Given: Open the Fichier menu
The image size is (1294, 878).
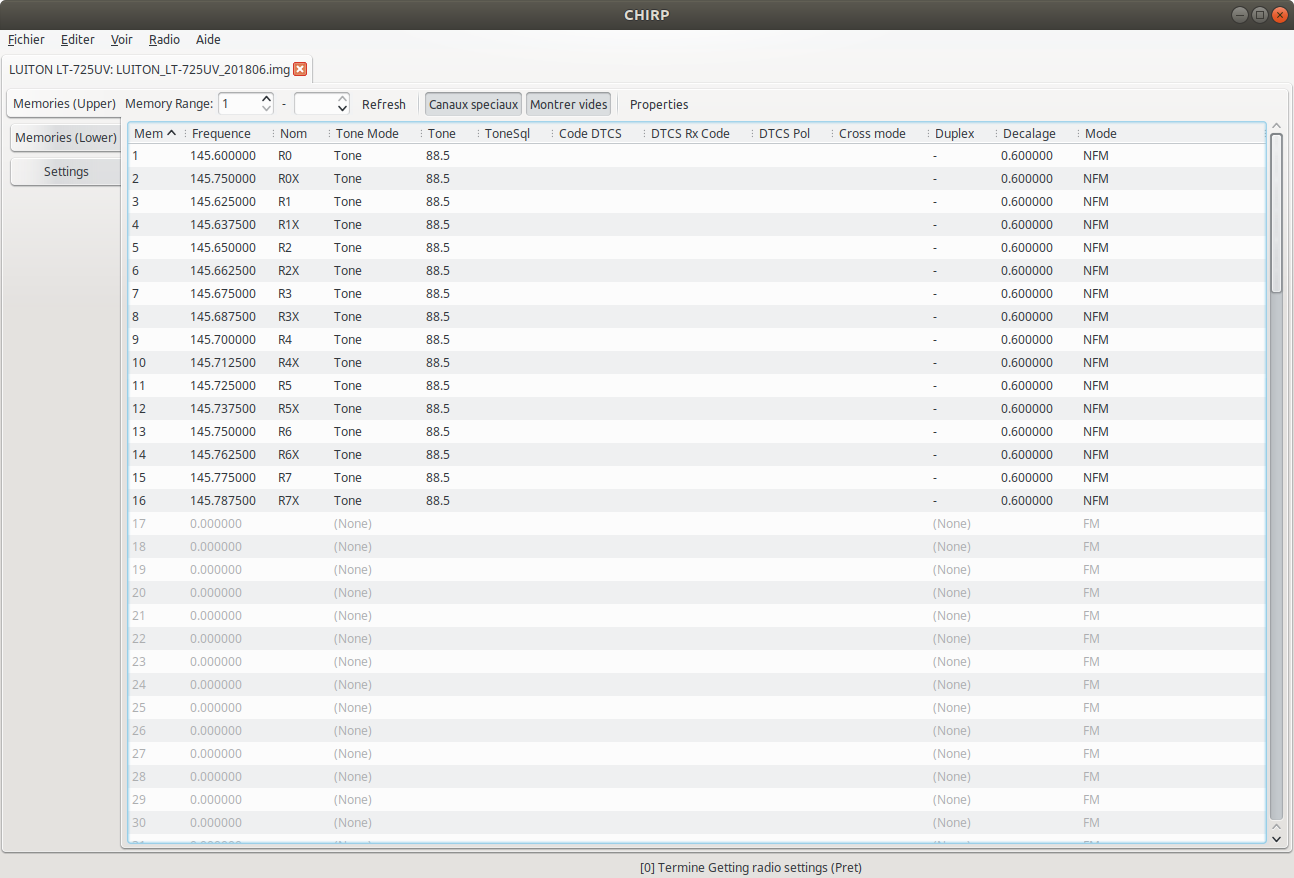Looking at the screenshot, I should [26, 39].
